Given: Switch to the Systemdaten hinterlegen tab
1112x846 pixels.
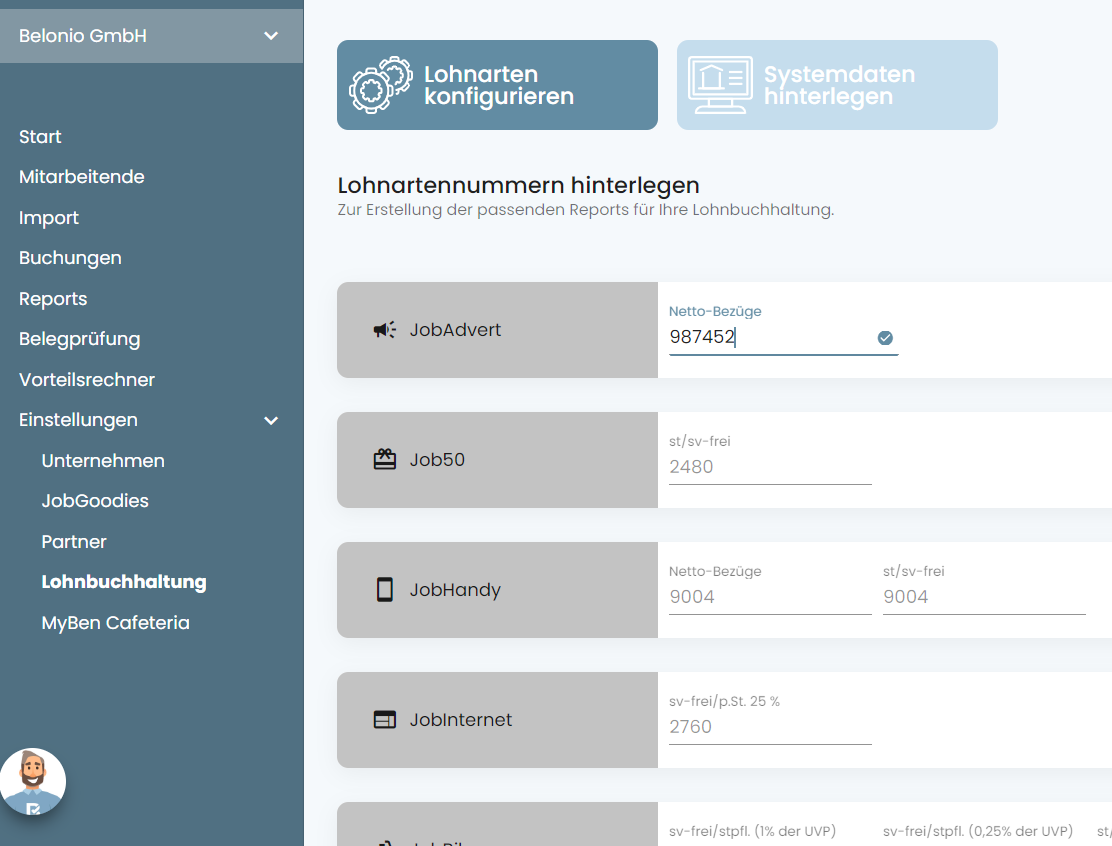Looking at the screenshot, I should (837, 84).
